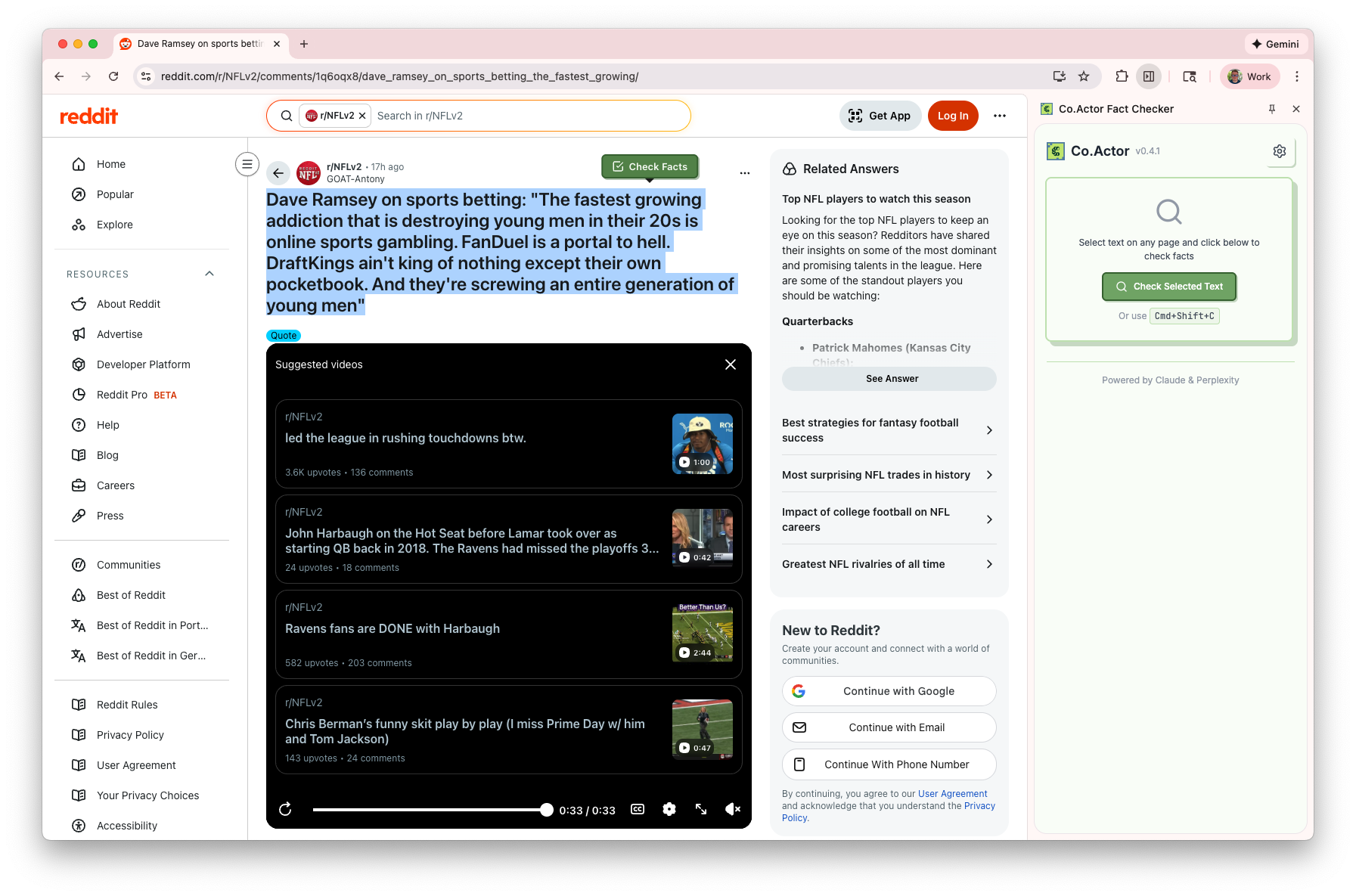Open the Co.Actor extension settings
Image resolution: width=1356 pixels, height=896 pixels.
pos(1280,151)
